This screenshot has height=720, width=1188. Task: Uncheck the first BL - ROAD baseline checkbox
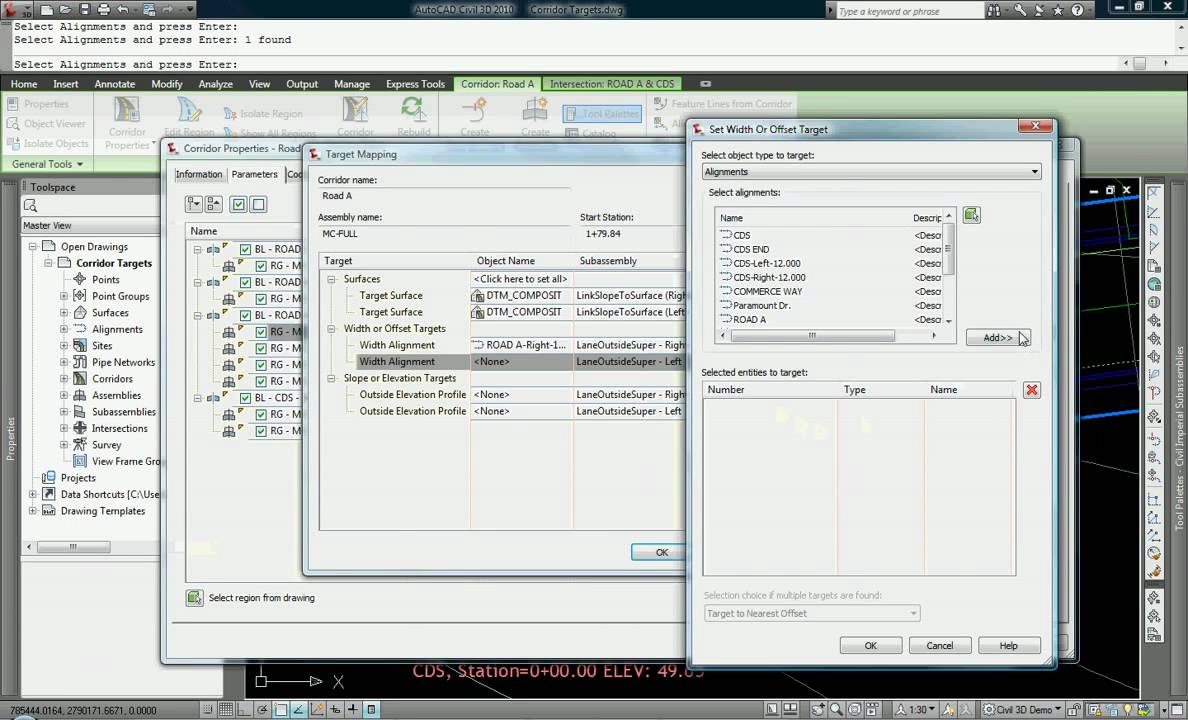pos(245,249)
